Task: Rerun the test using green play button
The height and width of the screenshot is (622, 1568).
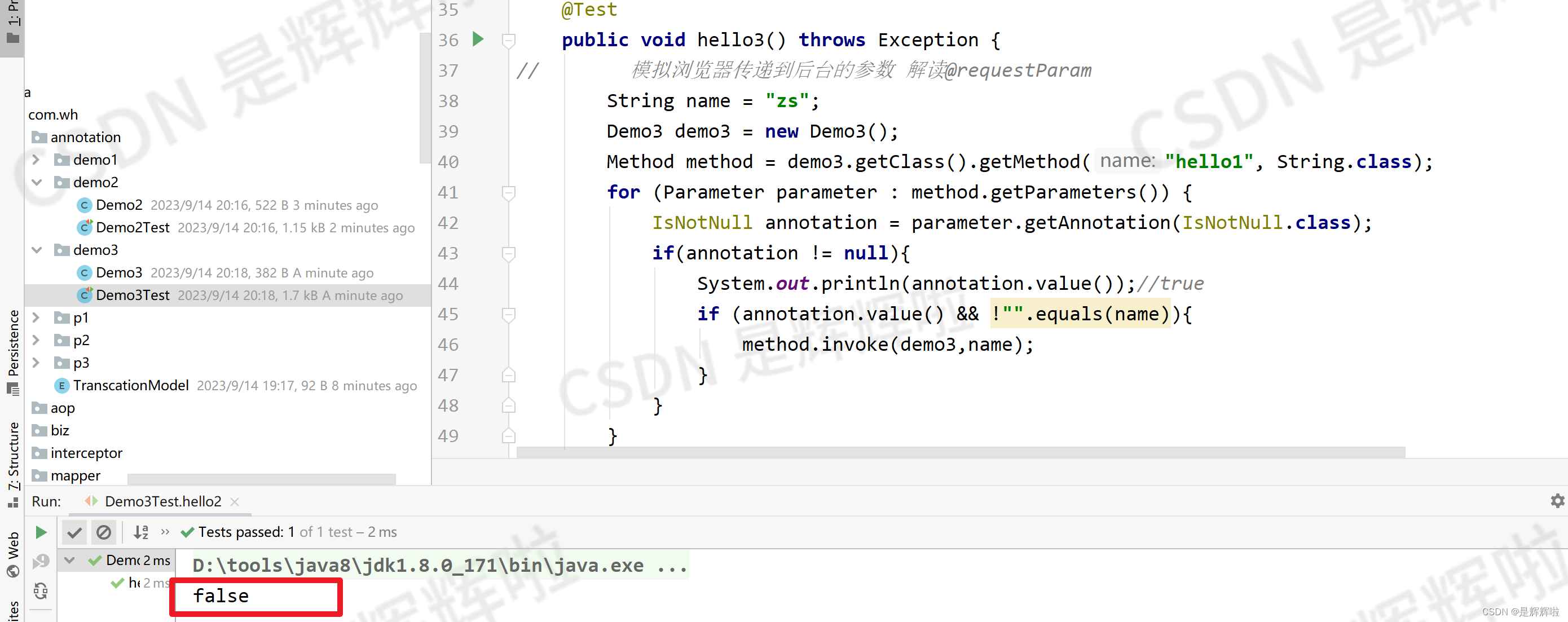Action: 41,532
